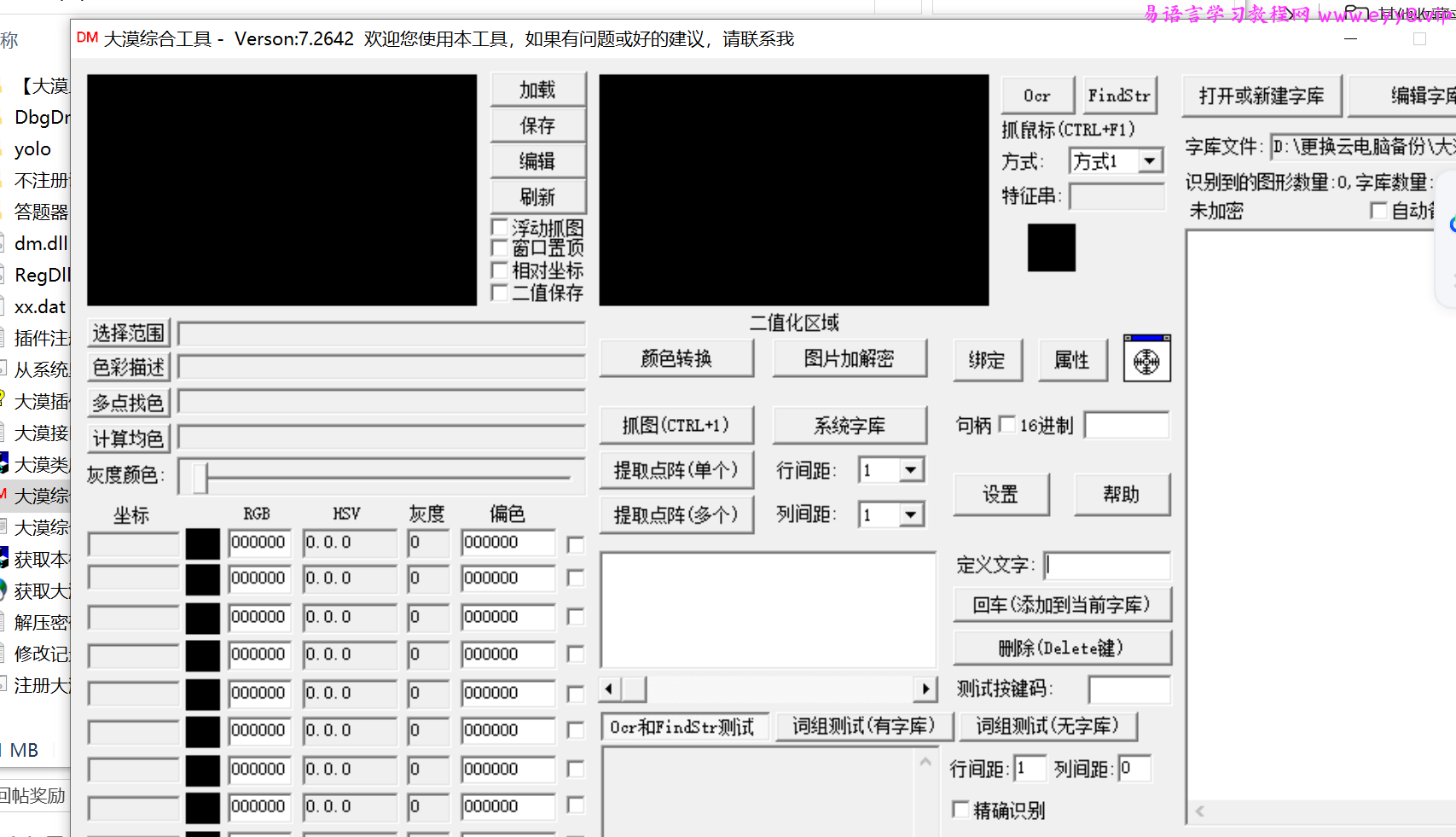This screenshot has height=837, width=1456.
Task: Click the 多点找色 button
Action: (x=129, y=403)
